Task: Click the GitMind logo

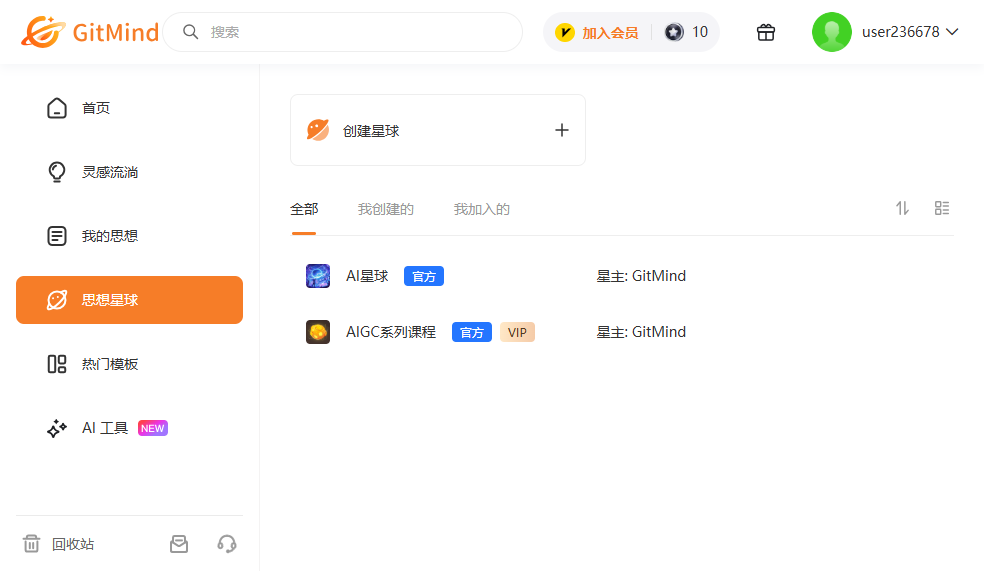Action: [90, 31]
